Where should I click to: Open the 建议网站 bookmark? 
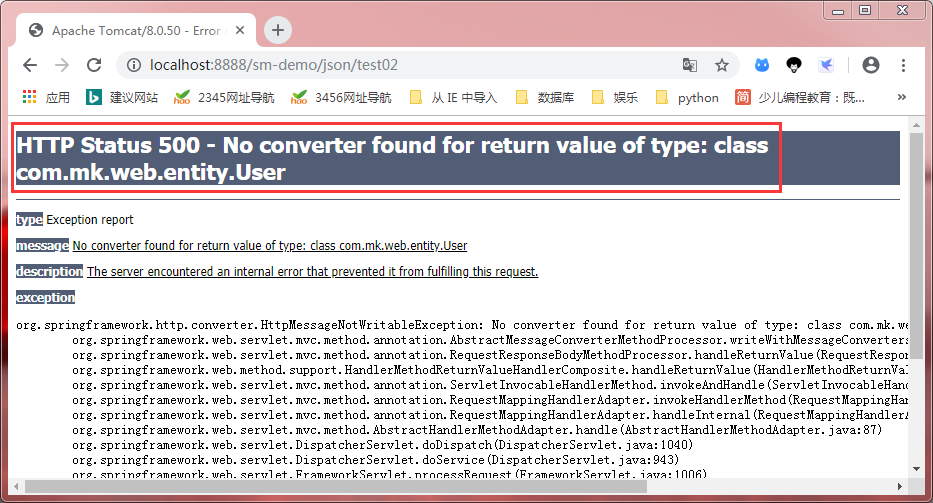click(122, 98)
